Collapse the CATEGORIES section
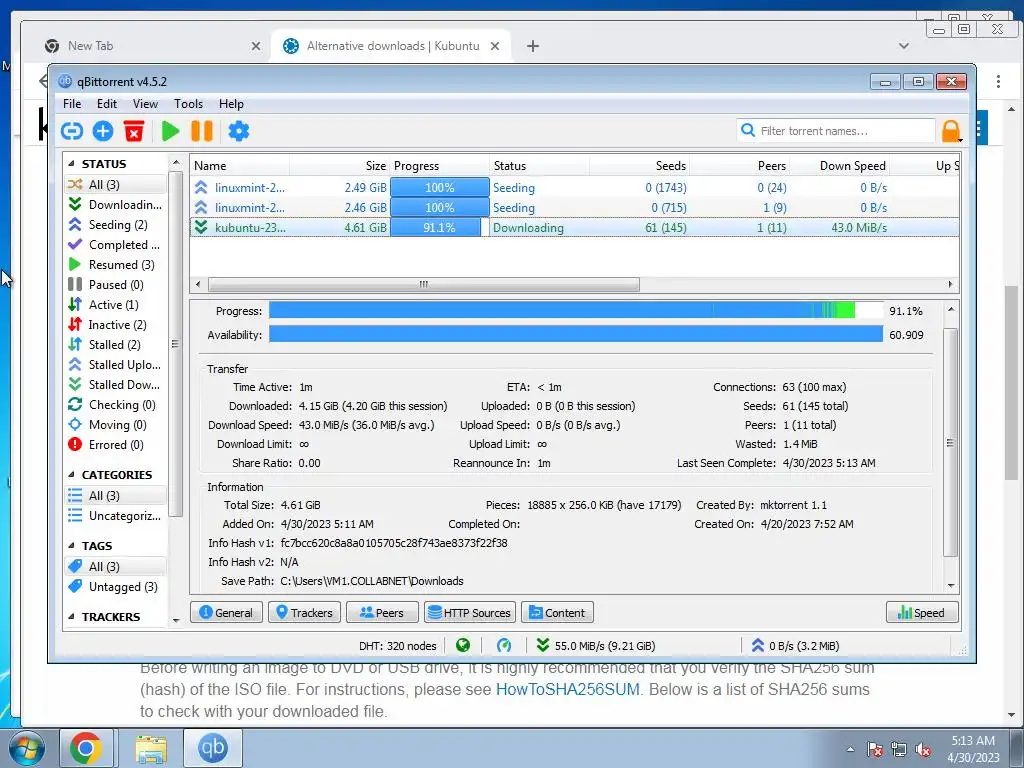1024x768 pixels. (71, 475)
